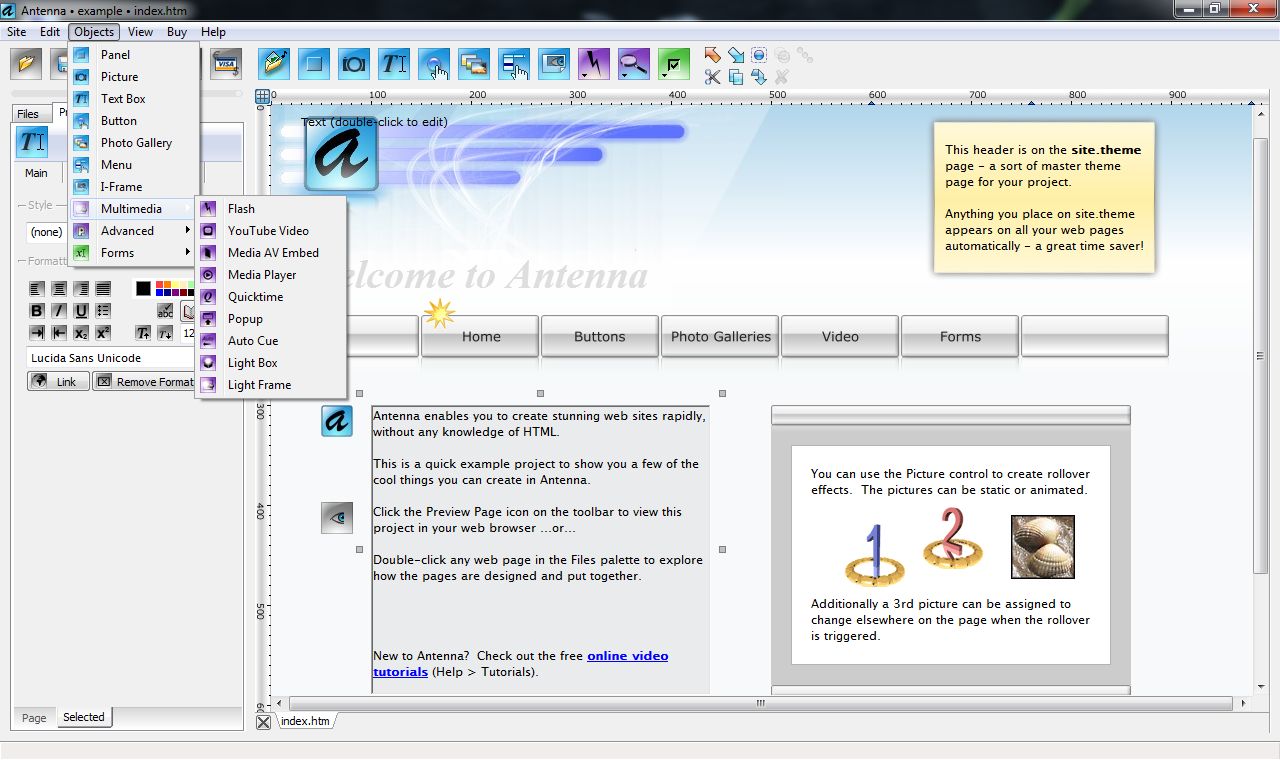Click the scissors Cut icon
The height and width of the screenshot is (760, 1280).
(712, 76)
